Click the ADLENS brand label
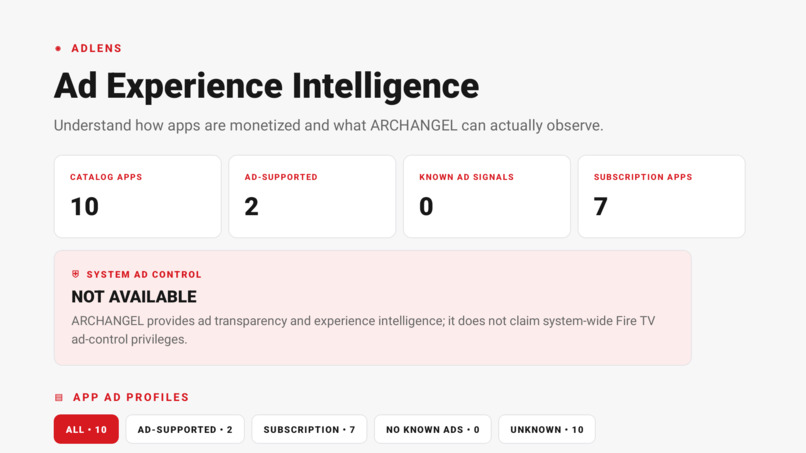Viewport: 806px width, 453px height. point(96,48)
